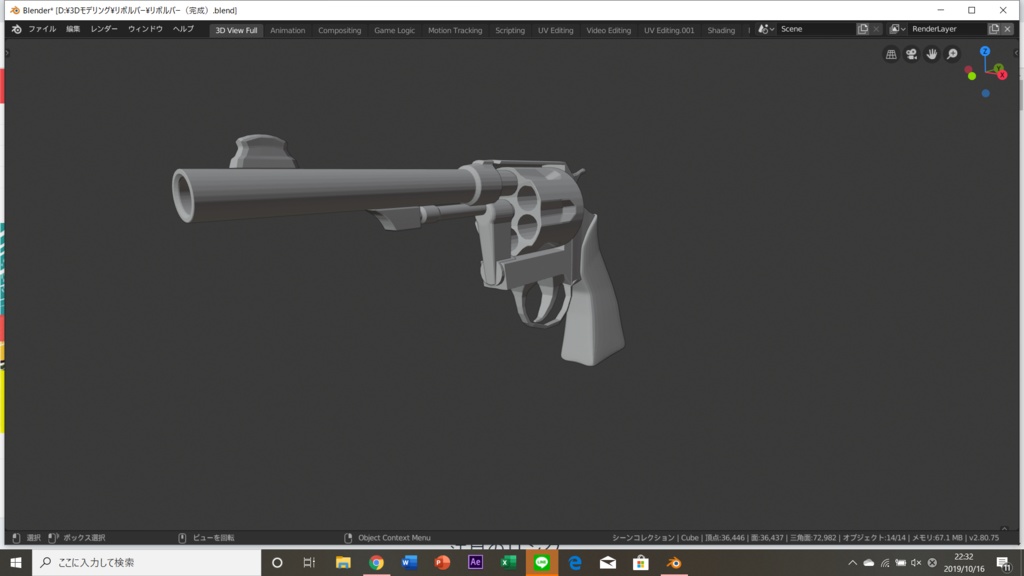Screen dimensions: 1024x576
Task: Add a new view layer next to RenderLayer
Action: 994,29
